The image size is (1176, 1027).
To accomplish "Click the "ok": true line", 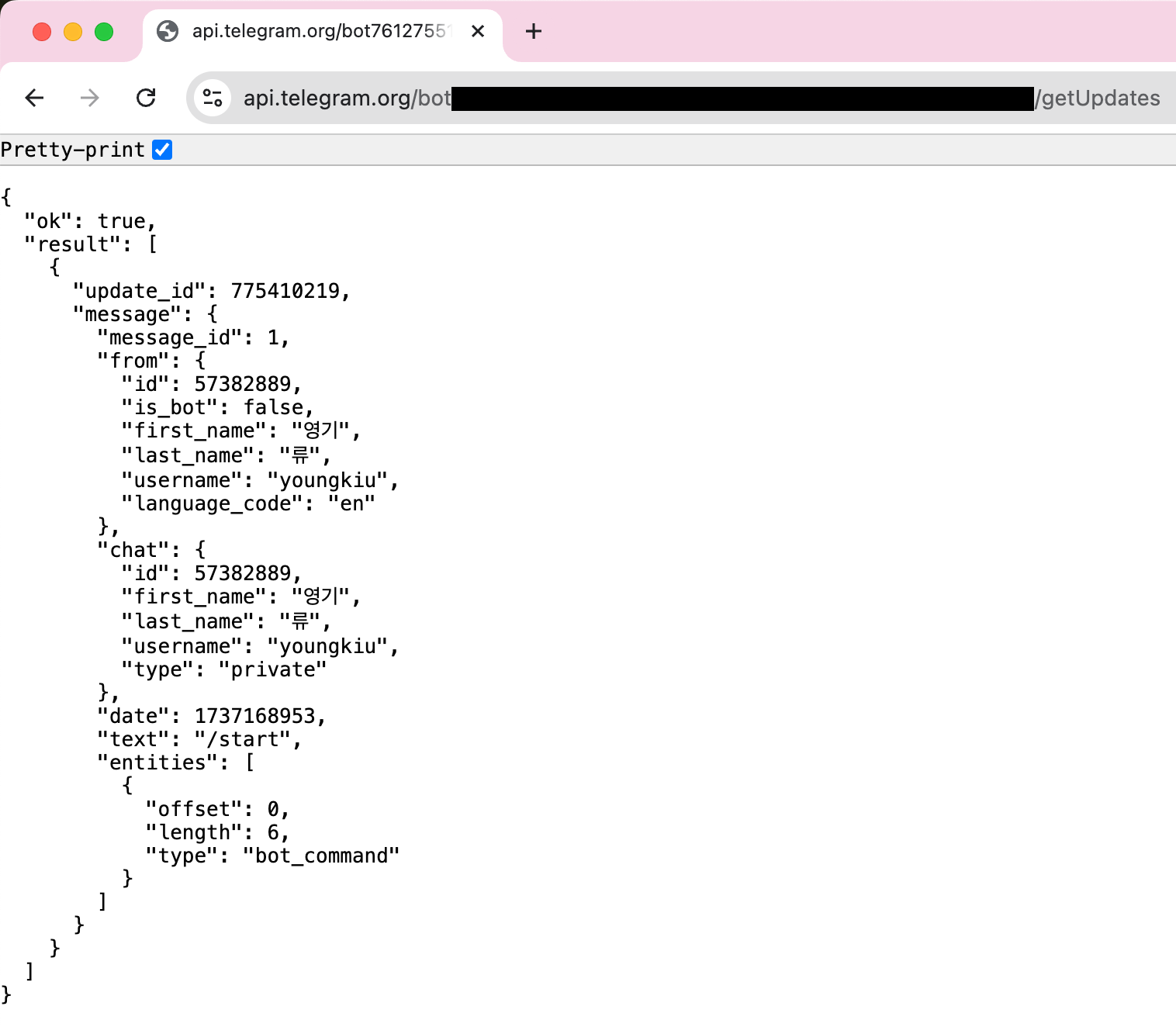I will [x=90, y=221].
